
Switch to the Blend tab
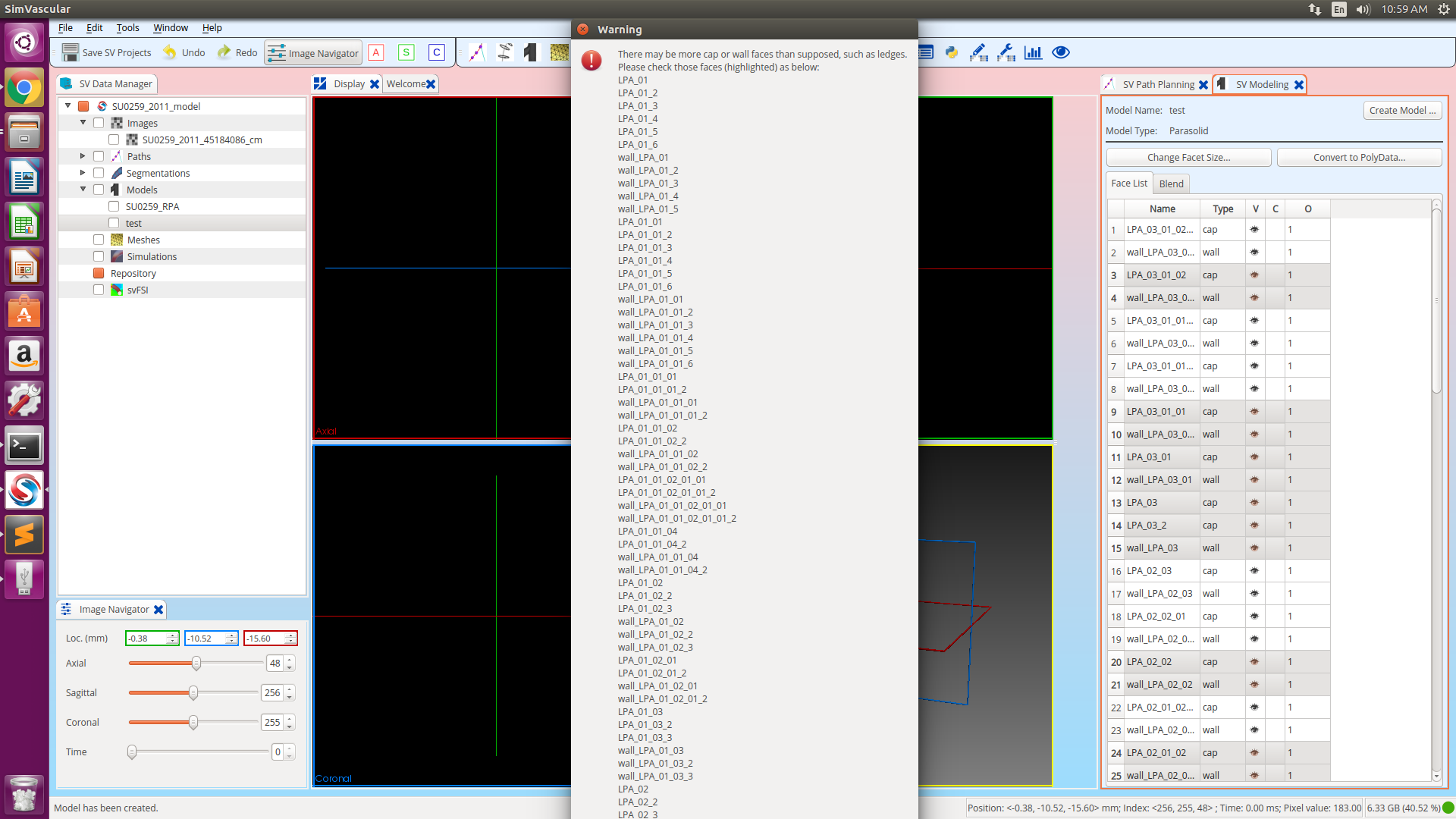point(1171,184)
